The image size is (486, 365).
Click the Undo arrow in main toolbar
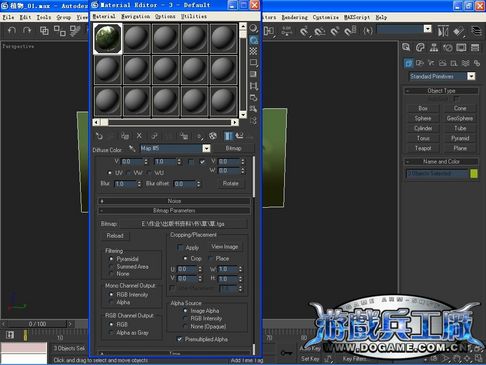click(x=12, y=31)
